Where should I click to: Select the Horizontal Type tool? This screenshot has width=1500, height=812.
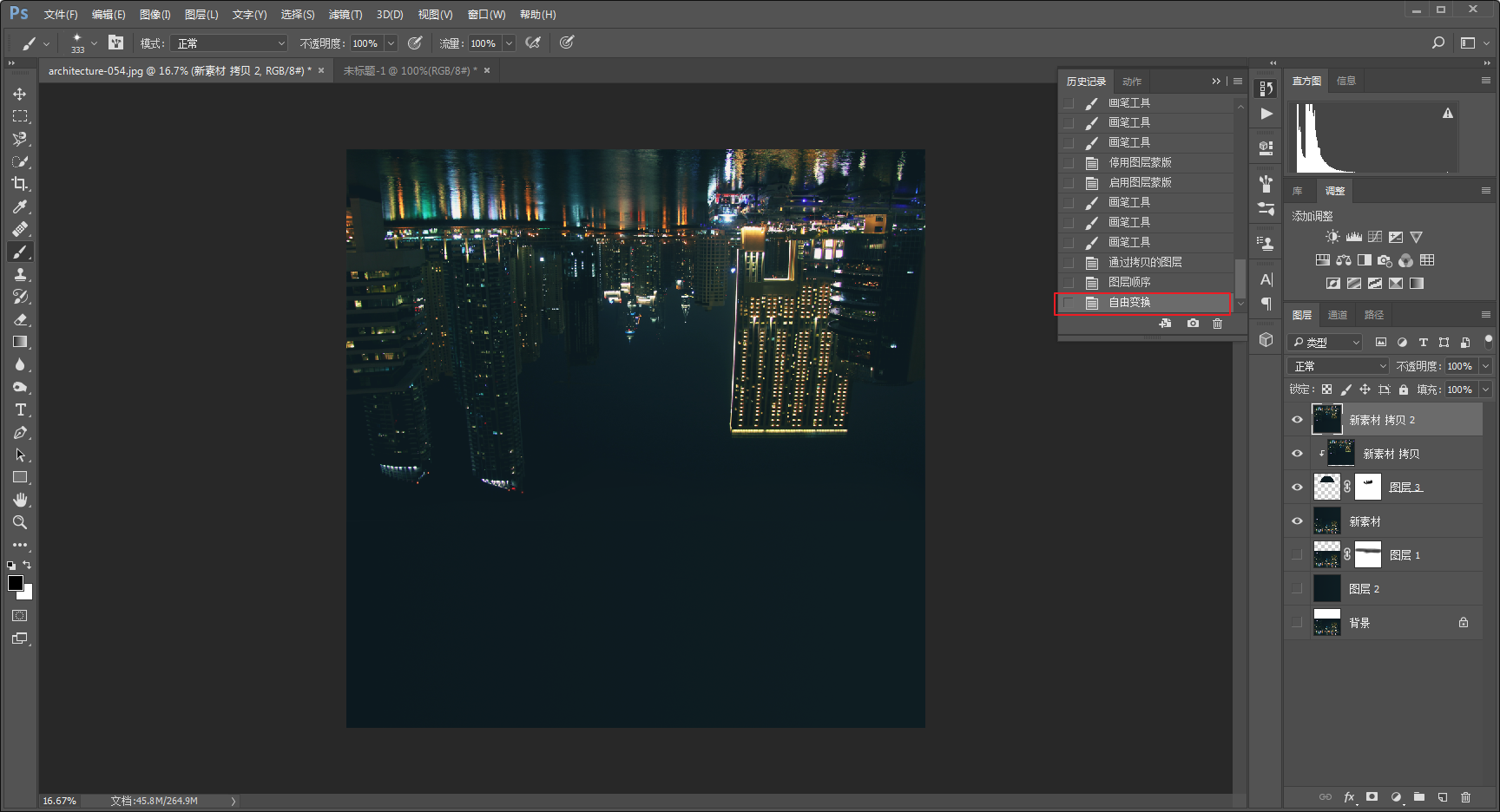click(20, 409)
